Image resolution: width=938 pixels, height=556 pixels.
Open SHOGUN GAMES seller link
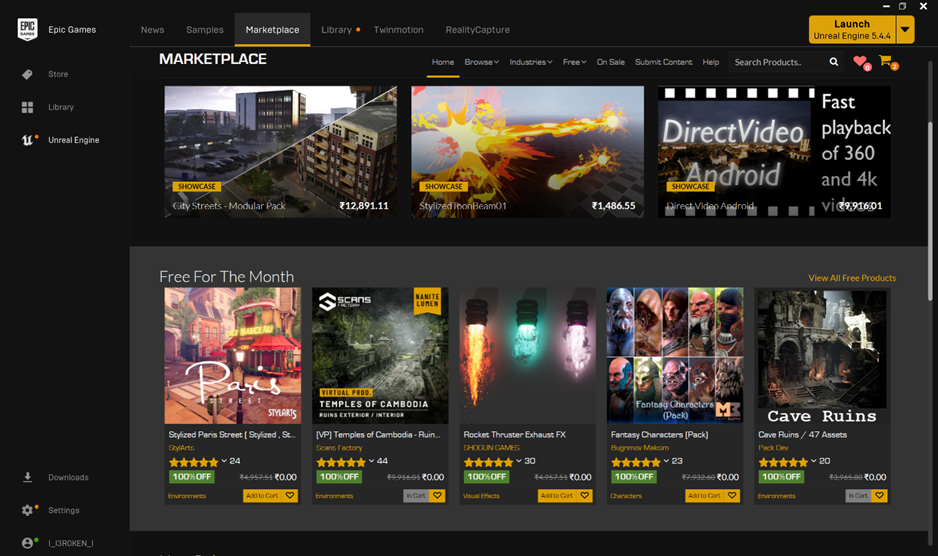[491, 448]
